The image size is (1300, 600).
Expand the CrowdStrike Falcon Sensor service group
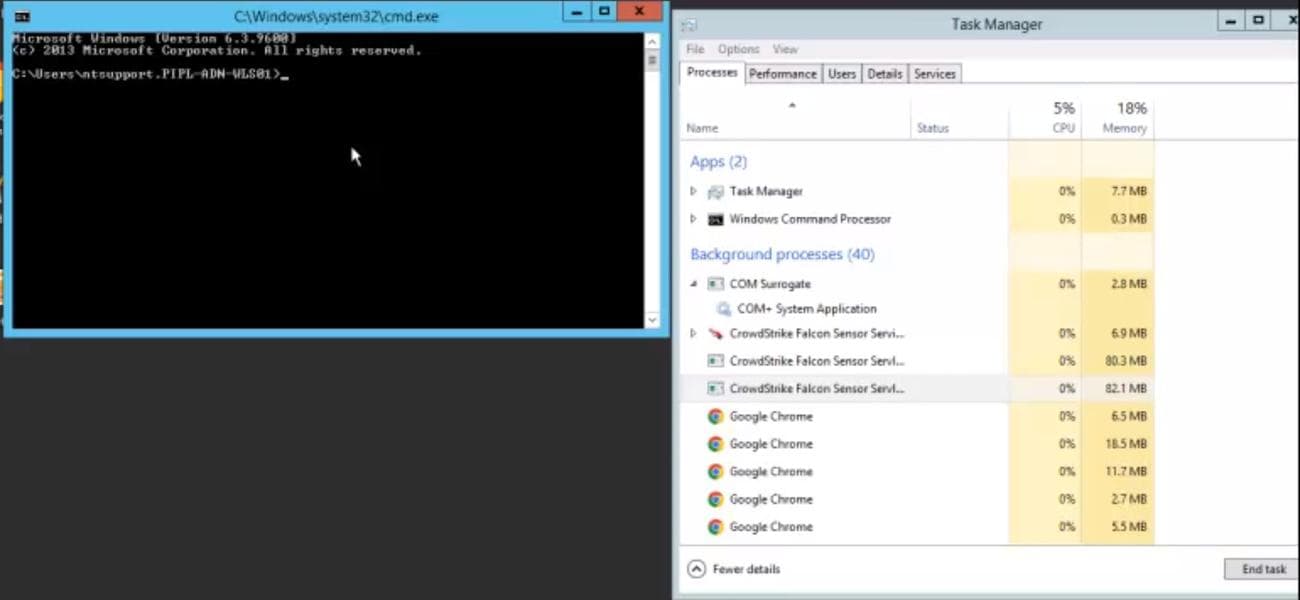[693, 334]
